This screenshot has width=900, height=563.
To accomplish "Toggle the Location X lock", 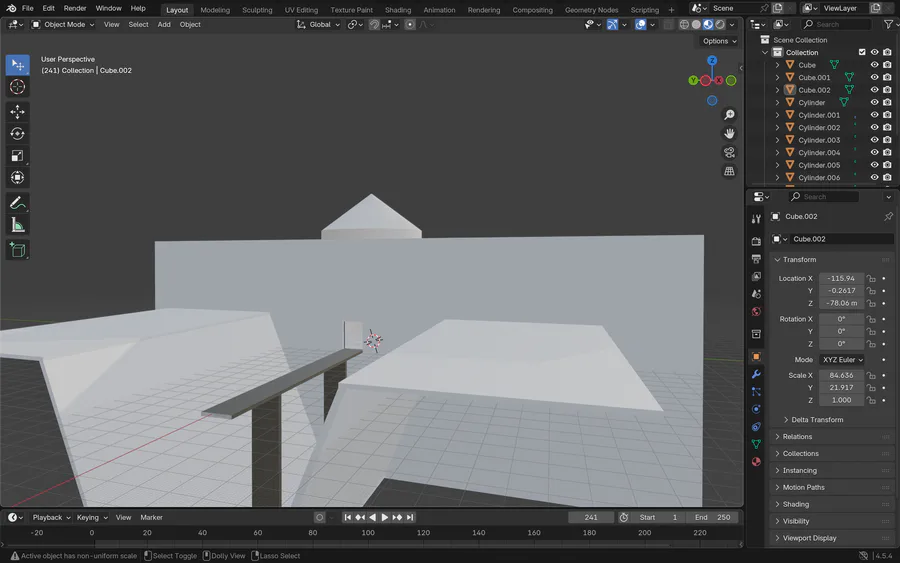I will pos(871,278).
